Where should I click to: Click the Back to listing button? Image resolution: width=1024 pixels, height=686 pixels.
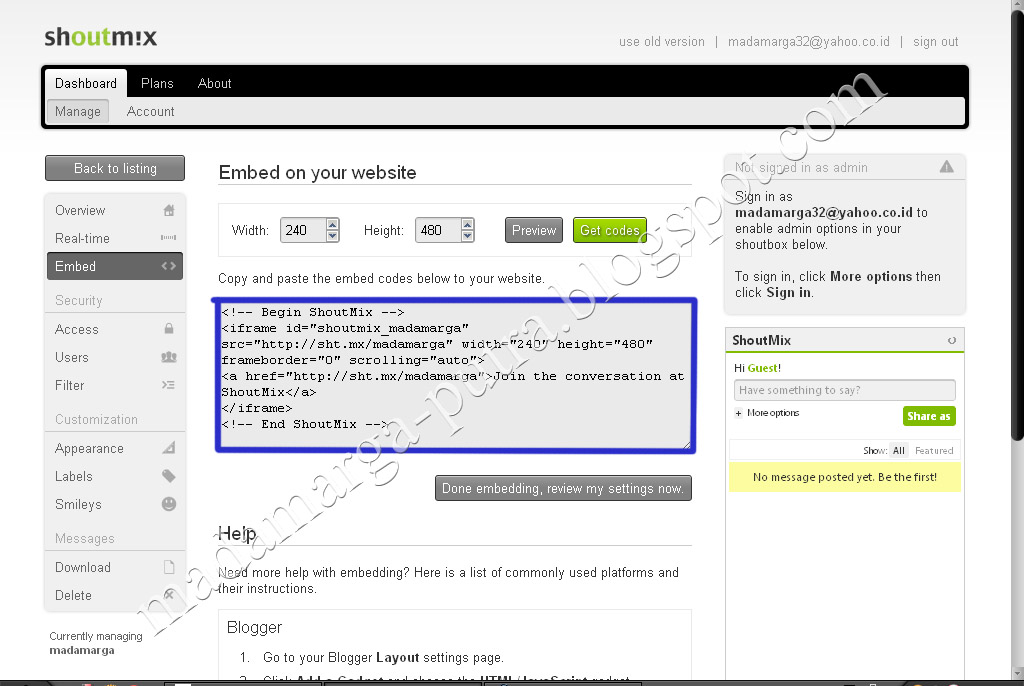click(115, 168)
